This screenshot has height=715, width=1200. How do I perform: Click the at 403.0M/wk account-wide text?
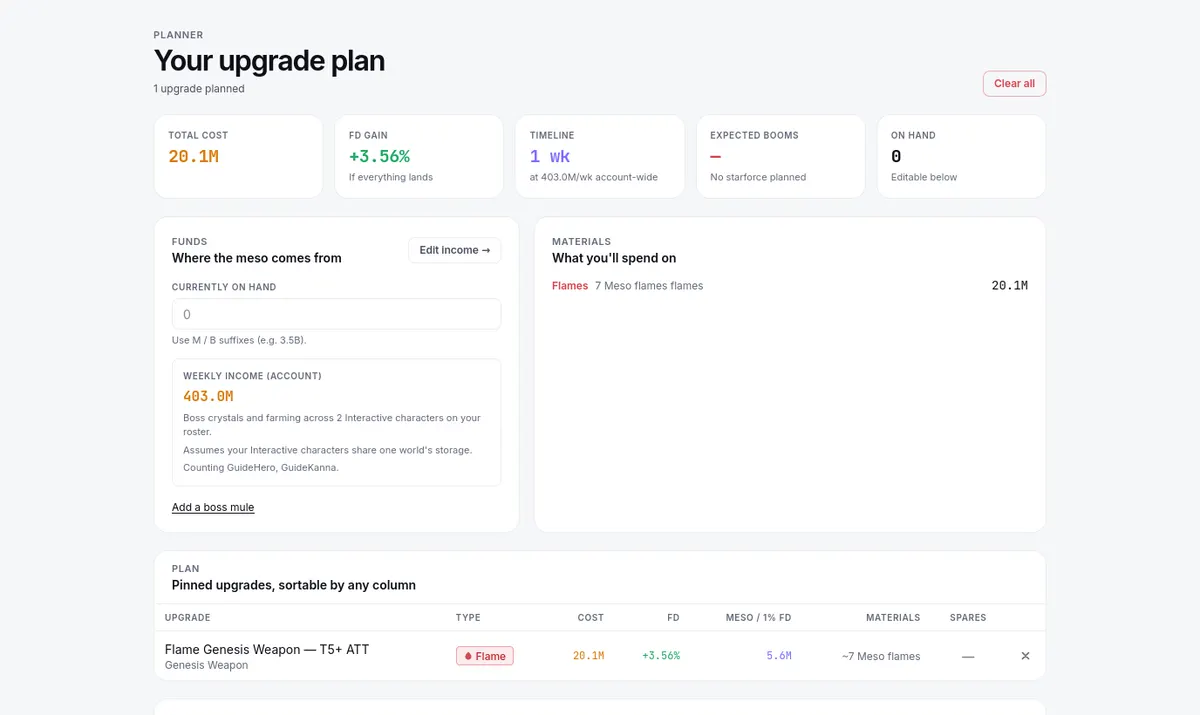click(594, 177)
